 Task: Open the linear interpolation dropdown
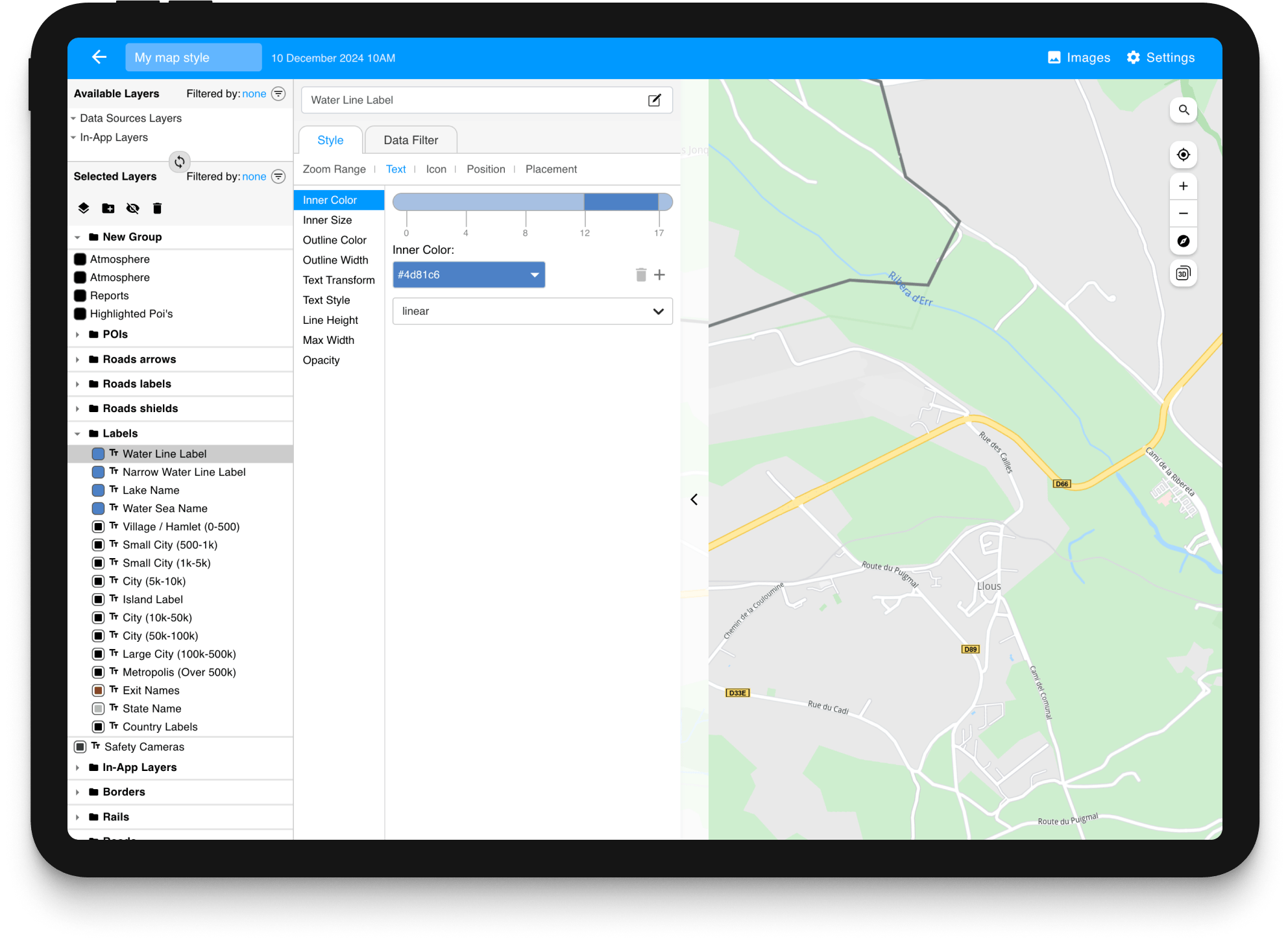[532, 311]
